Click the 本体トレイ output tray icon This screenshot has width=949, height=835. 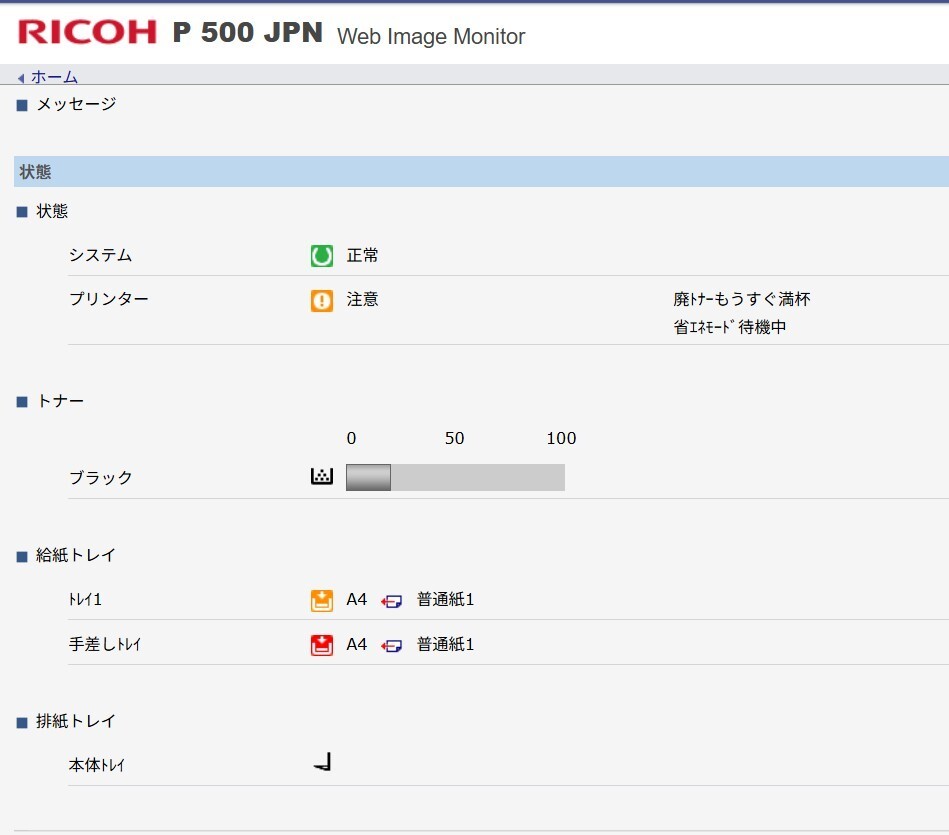(322, 762)
